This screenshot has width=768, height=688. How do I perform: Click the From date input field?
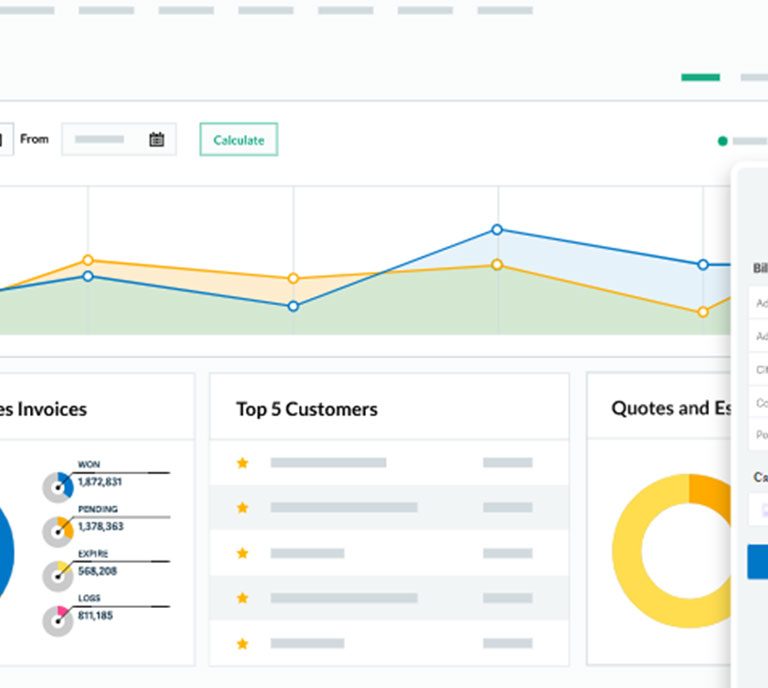tap(119, 140)
